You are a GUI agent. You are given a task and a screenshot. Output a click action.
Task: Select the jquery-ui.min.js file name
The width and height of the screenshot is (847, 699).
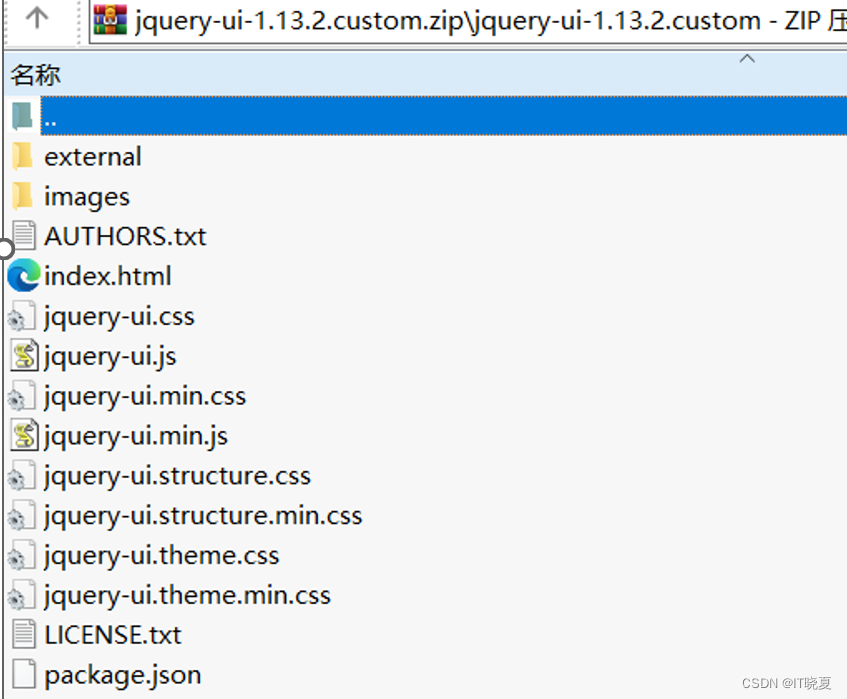tap(136, 436)
